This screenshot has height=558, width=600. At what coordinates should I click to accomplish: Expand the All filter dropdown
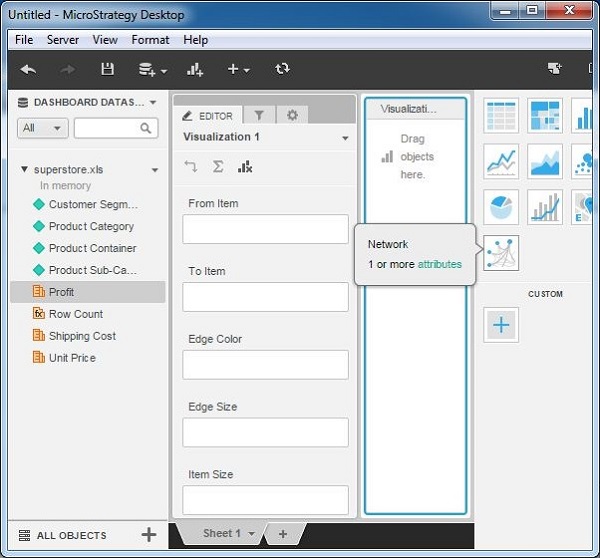(x=42, y=128)
